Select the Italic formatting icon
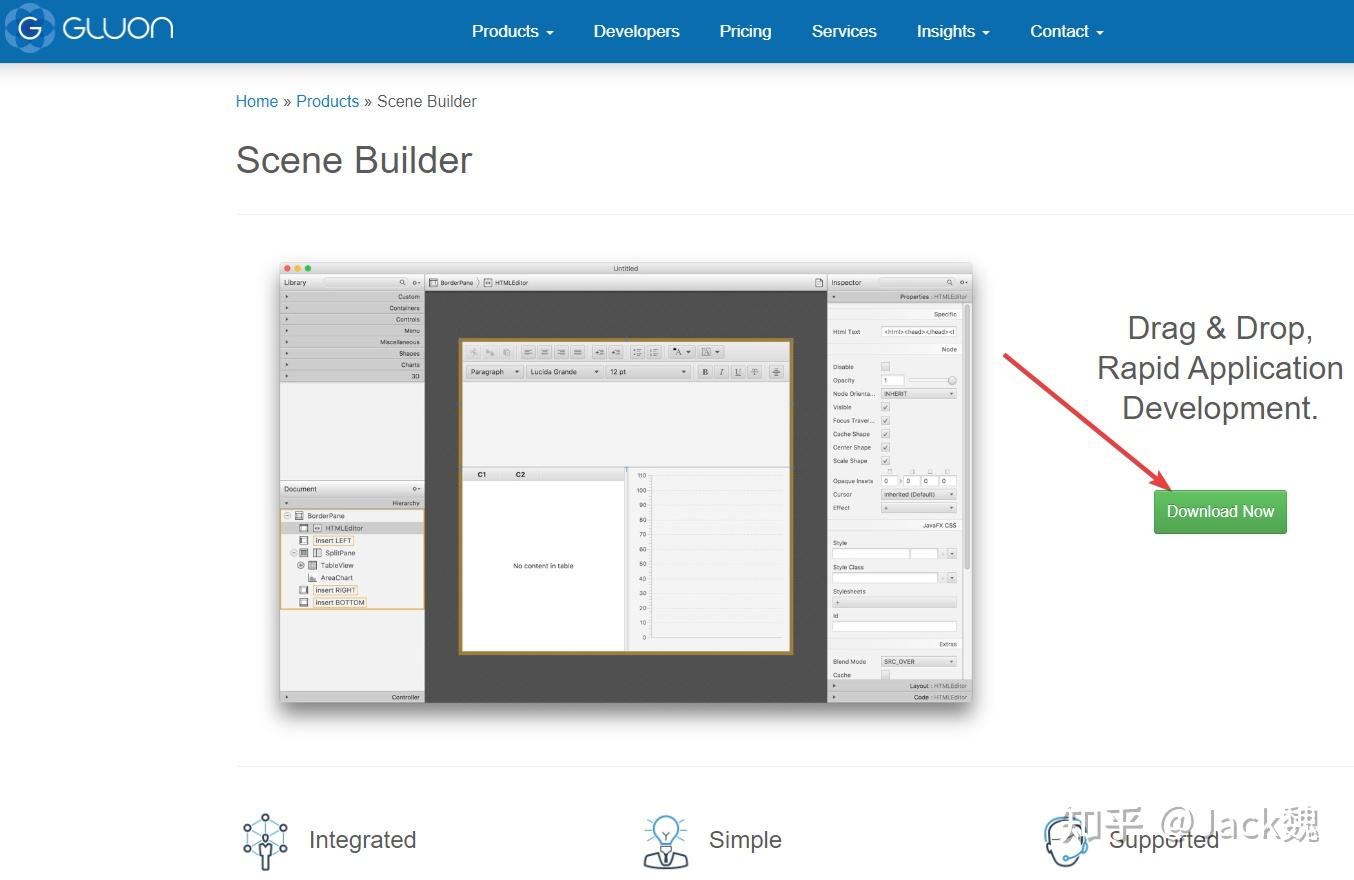Image resolution: width=1354 pixels, height=880 pixels. pyautogui.click(x=722, y=372)
